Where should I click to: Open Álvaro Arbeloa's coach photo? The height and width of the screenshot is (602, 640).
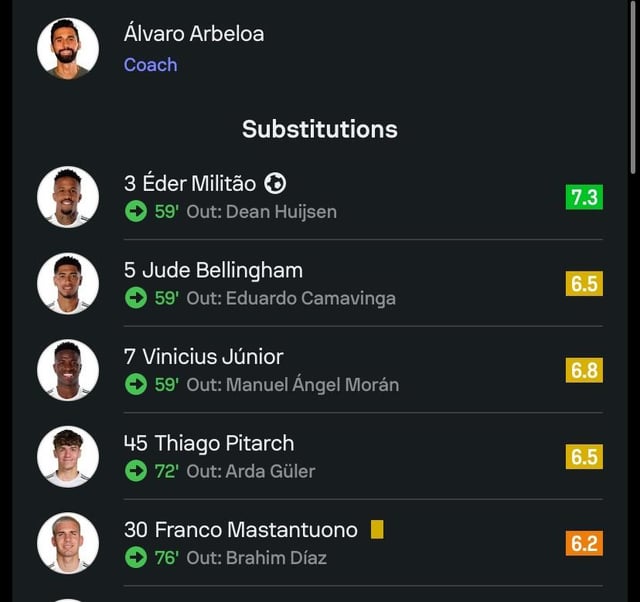pyautogui.click(x=68, y=48)
